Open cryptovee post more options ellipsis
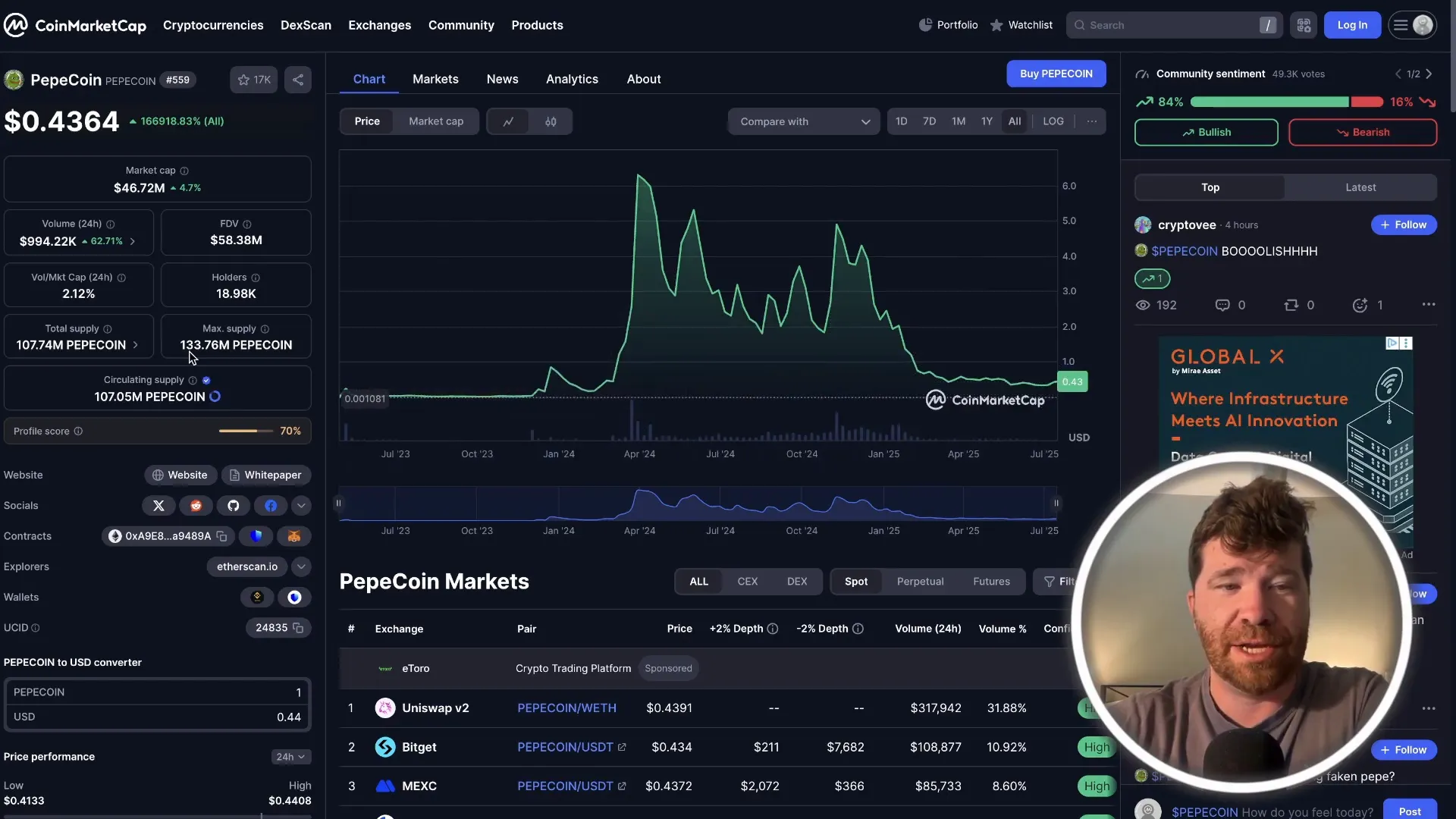1456x819 pixels. 1429,304
